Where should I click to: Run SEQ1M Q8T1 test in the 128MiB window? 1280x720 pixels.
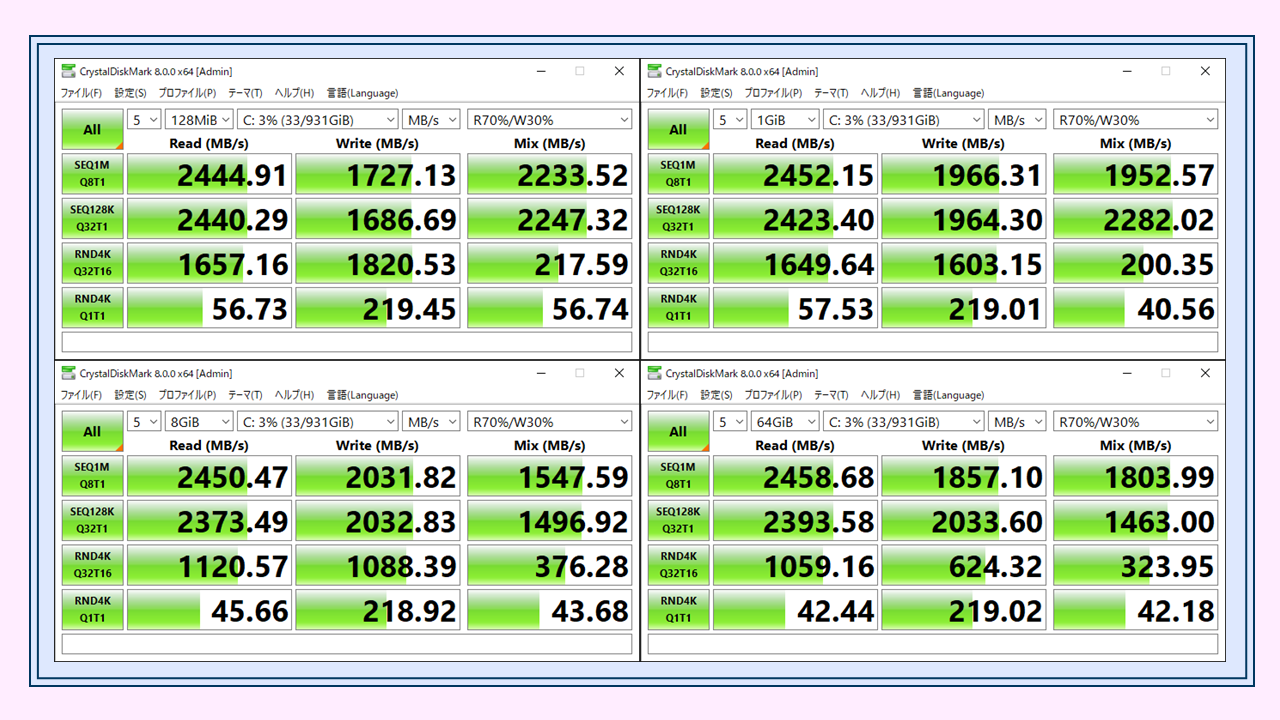tap(92, 174)
